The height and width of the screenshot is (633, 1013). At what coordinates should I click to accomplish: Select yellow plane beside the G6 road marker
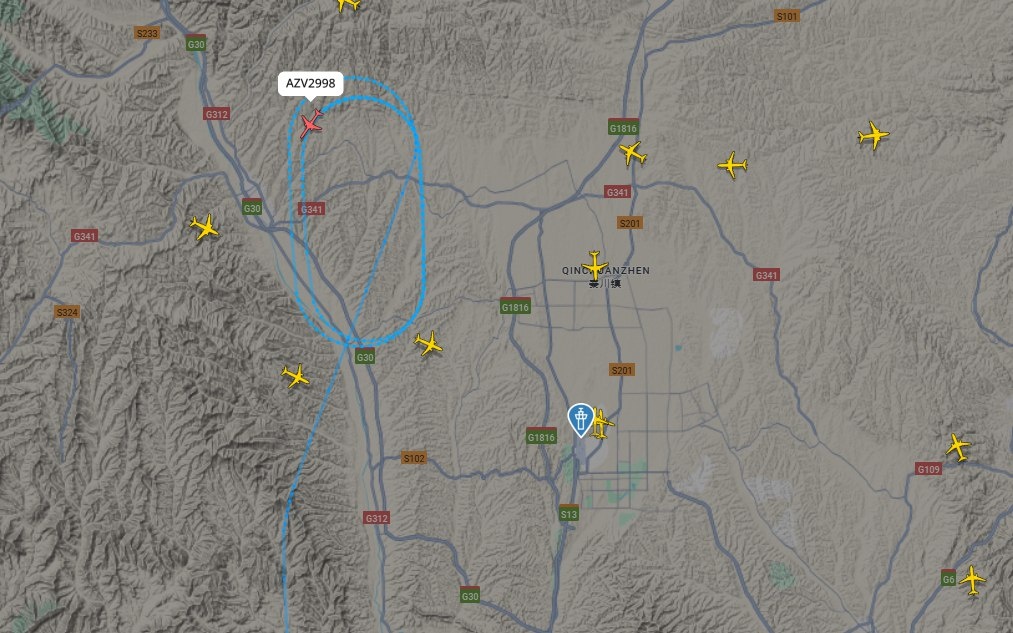[972, 580]
